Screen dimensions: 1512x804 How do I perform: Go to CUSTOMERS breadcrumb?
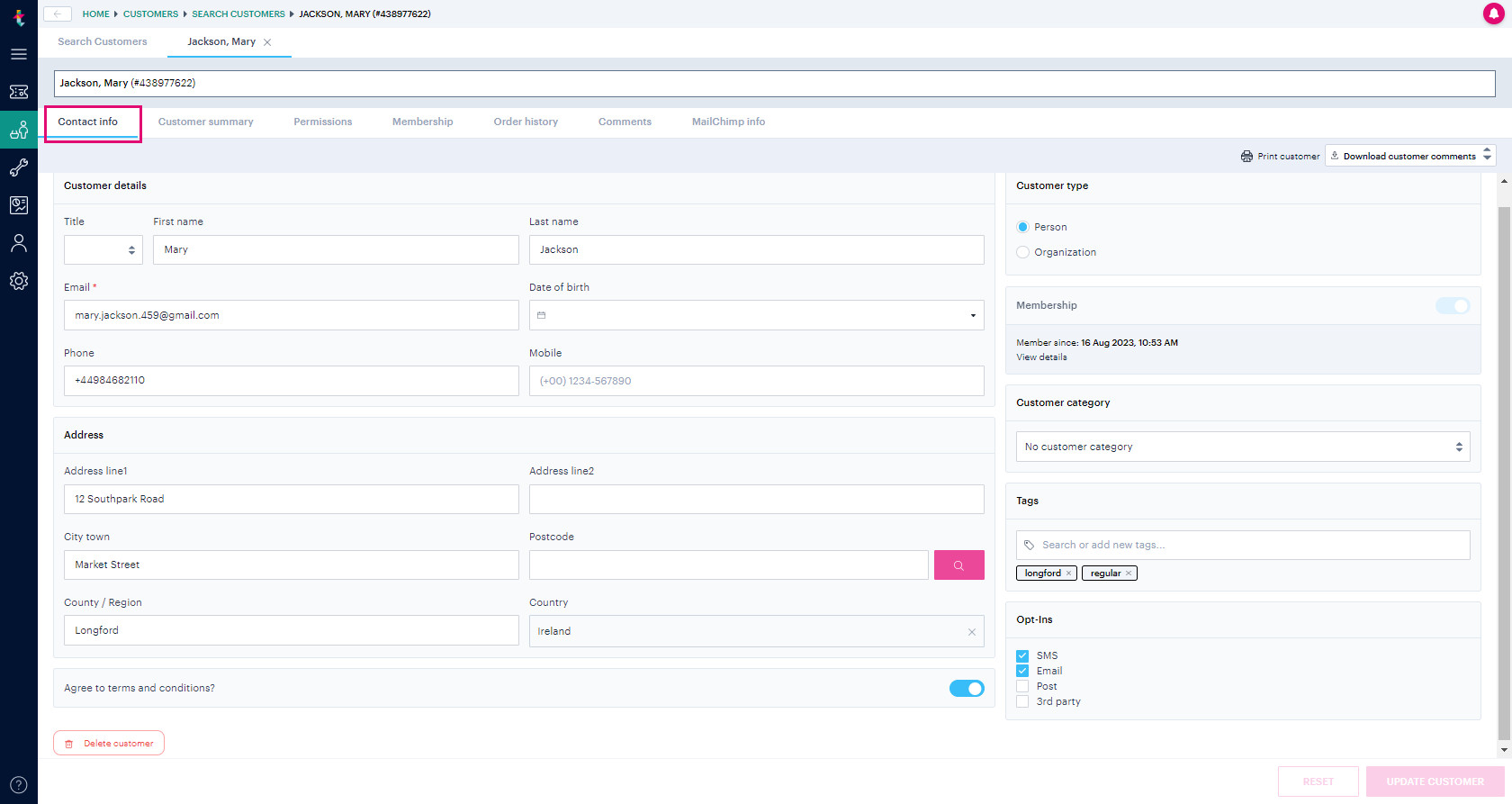pos(150,14)
